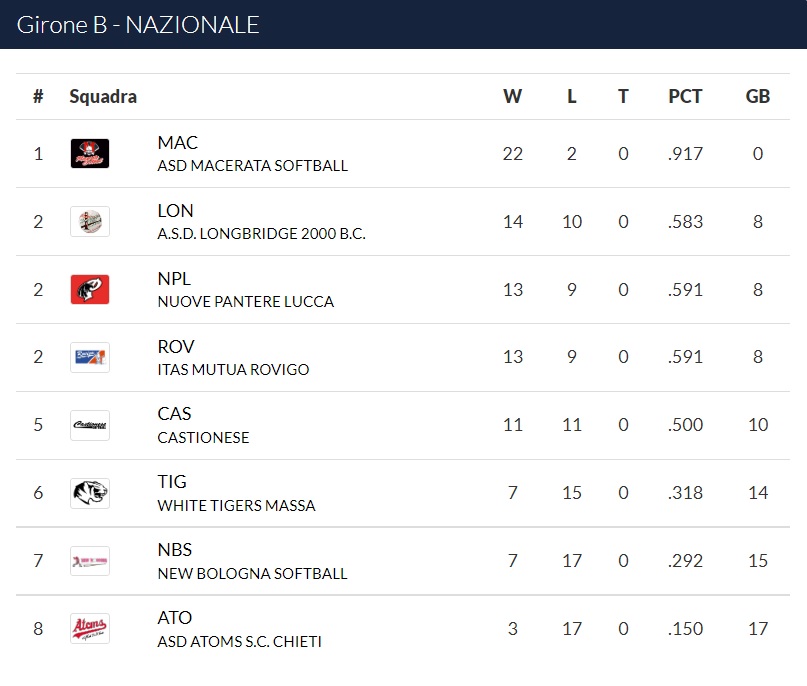Image resolution: width=807 pixels, height=686 pixels.
Task: Click the GB column header
Action: [x=758, y=96]
